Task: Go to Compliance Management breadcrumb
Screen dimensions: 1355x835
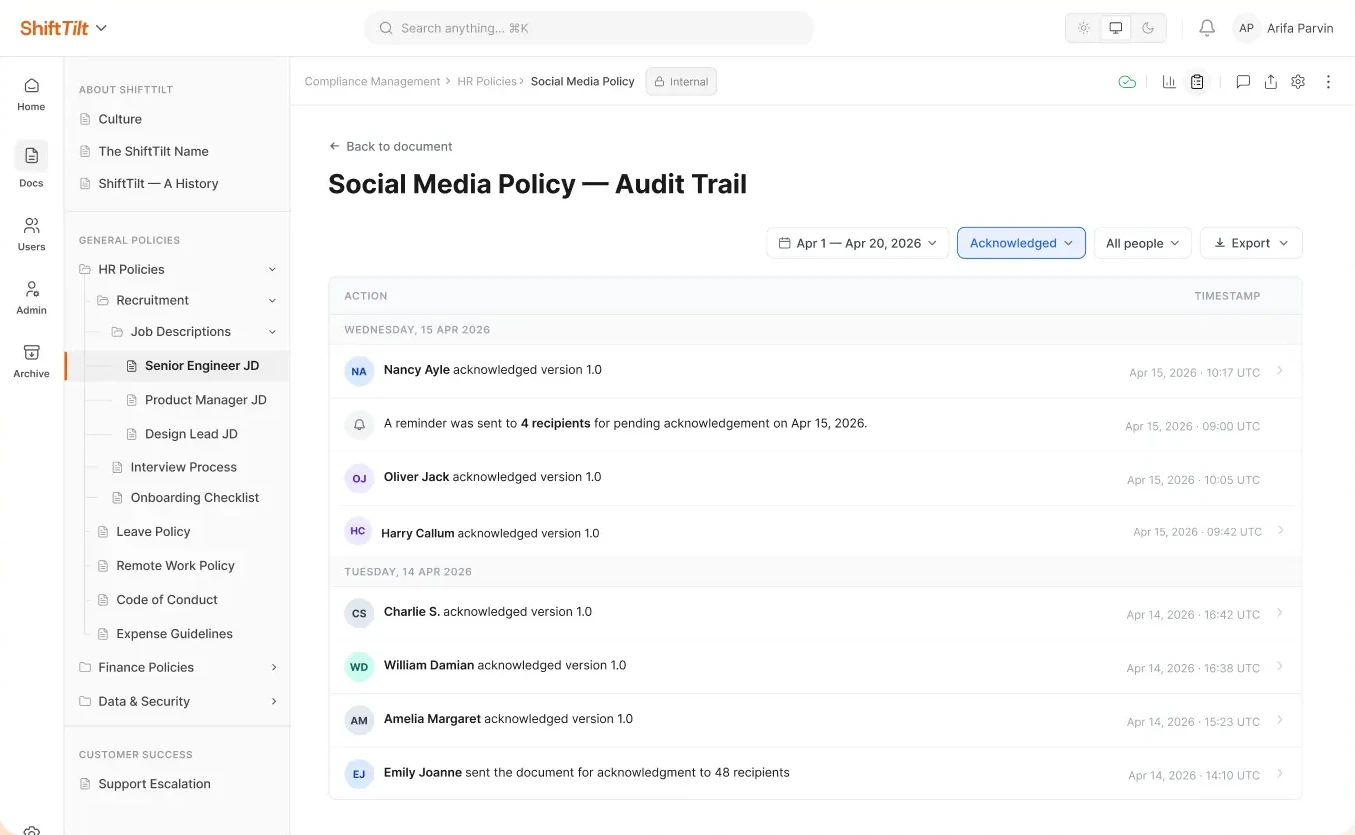Action: 372,82
